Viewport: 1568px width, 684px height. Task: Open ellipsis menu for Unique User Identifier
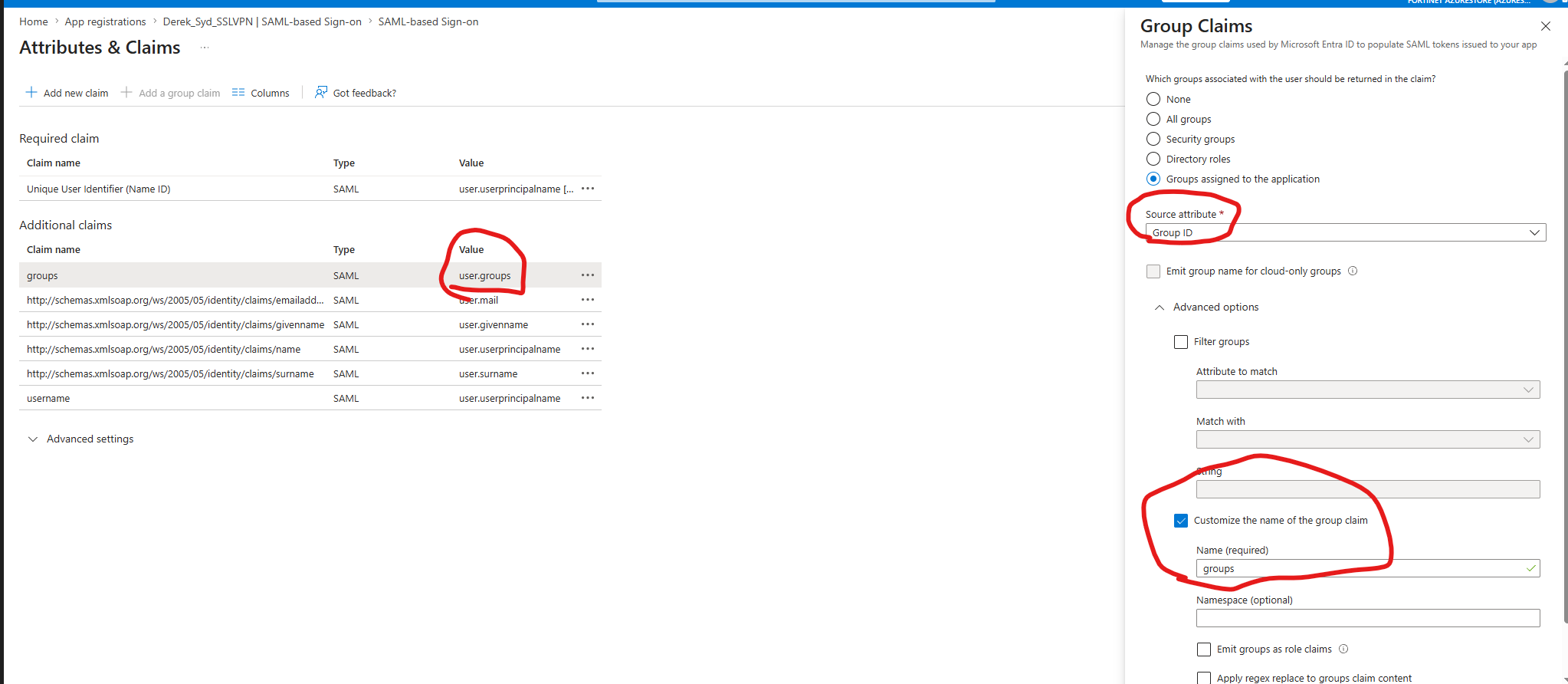click(588, 189)
